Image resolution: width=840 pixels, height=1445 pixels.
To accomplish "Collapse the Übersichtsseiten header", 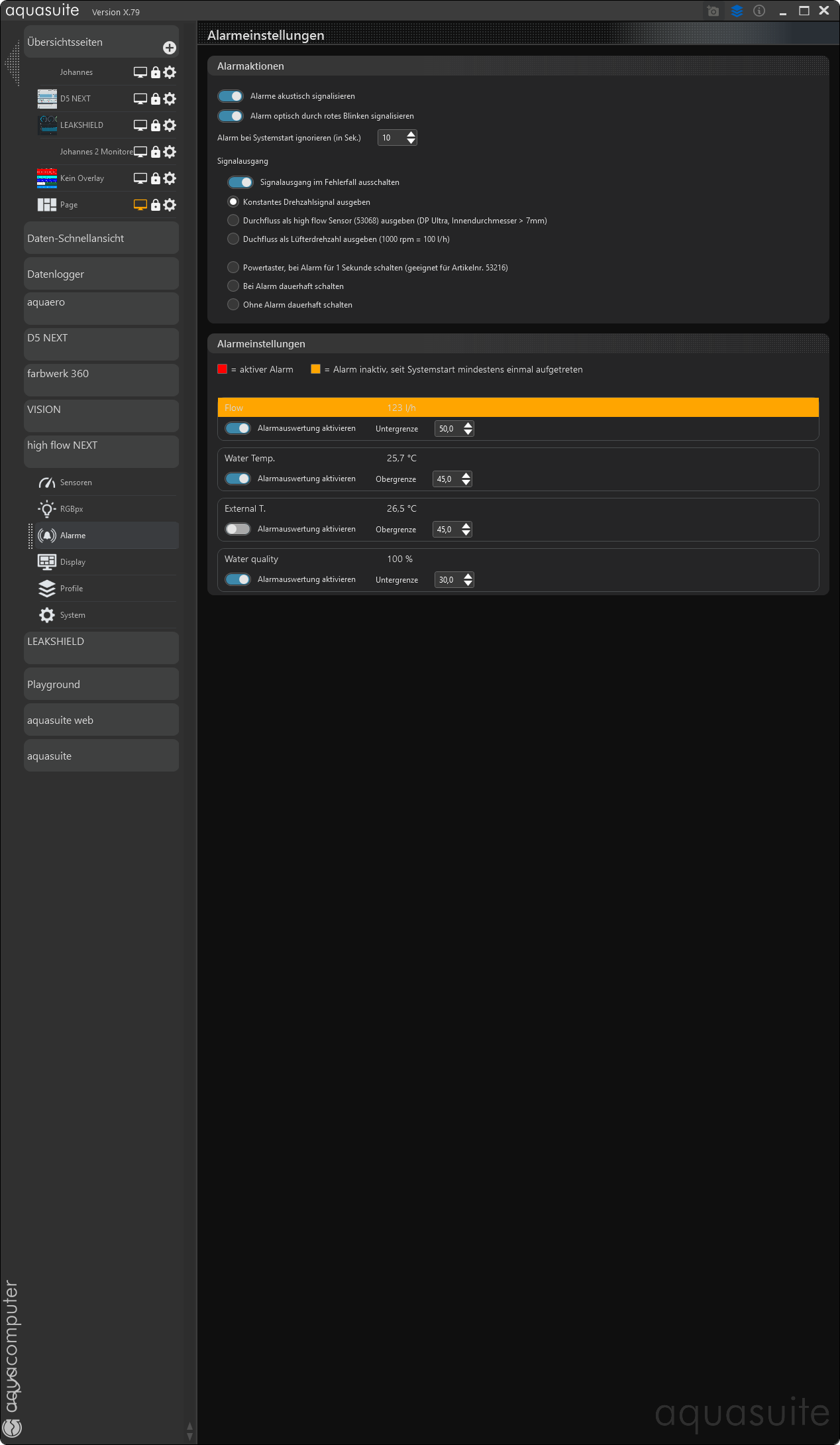I will point(101,42).
